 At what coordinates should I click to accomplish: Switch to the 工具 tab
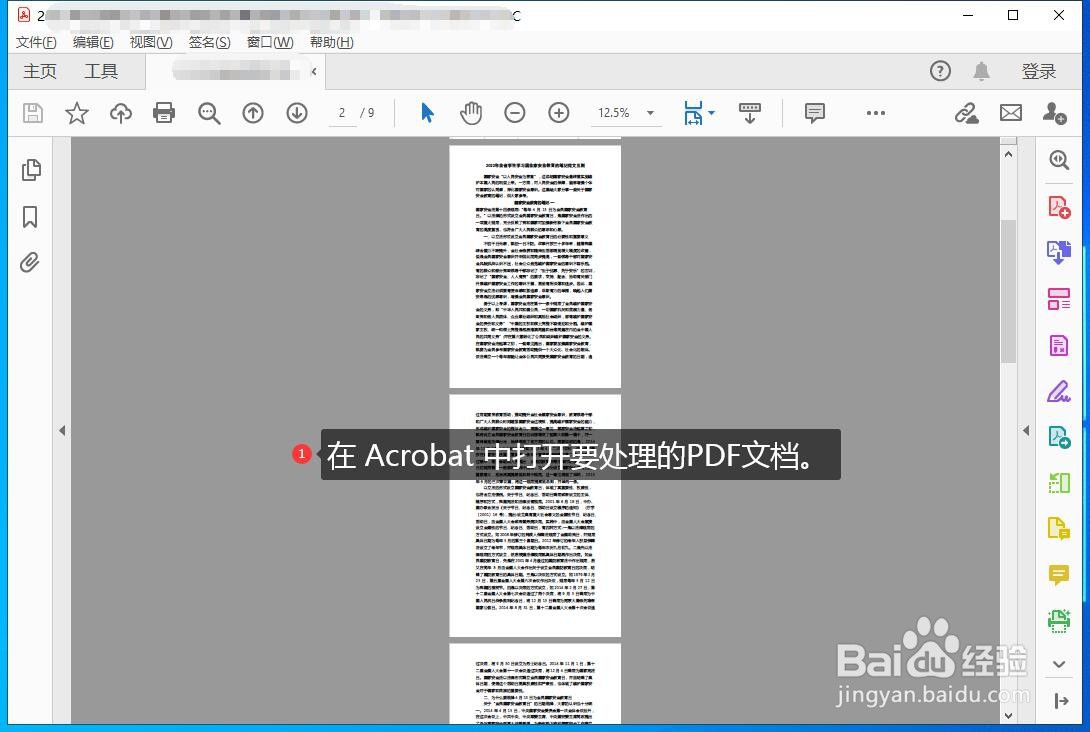click(101, 71)
